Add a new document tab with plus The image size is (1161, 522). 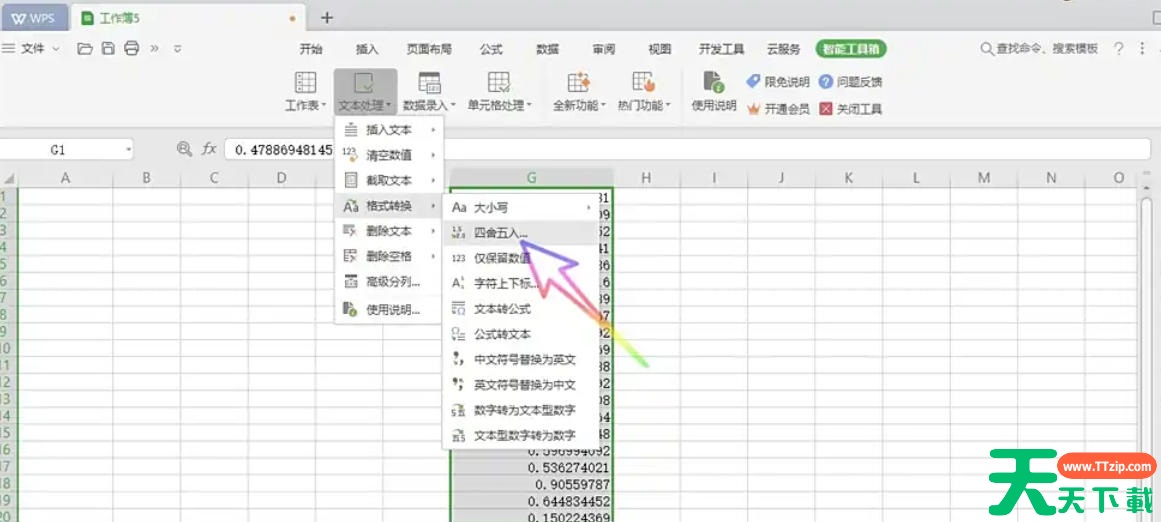[327, 18]
